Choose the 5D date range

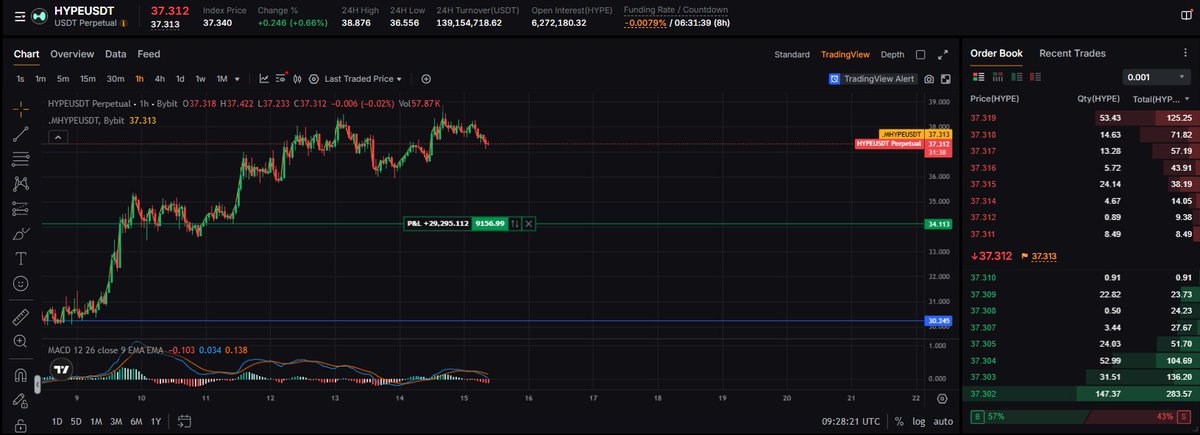pos(76,421)
